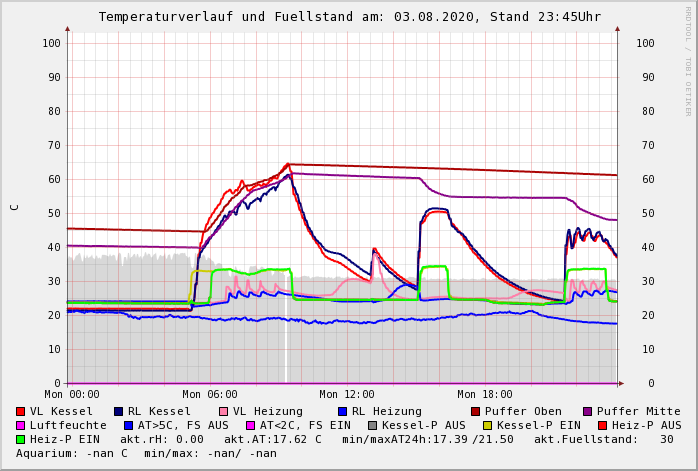The height and width of the screenshot is (471, 698).
Task: Click the Temperaturverlauf und Fuellstand chart title
Action: (x=349, y=17)
